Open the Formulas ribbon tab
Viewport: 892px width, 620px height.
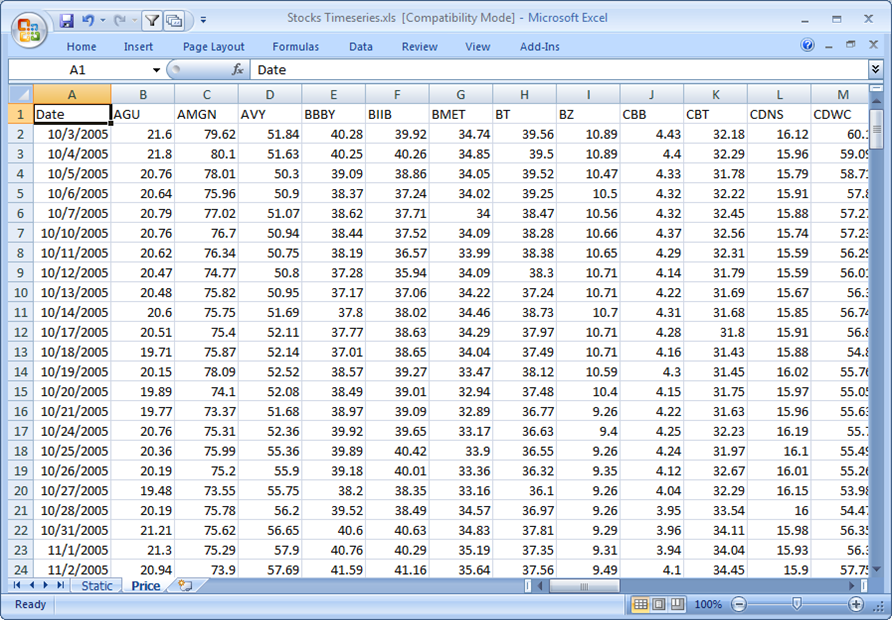point(296,47)
